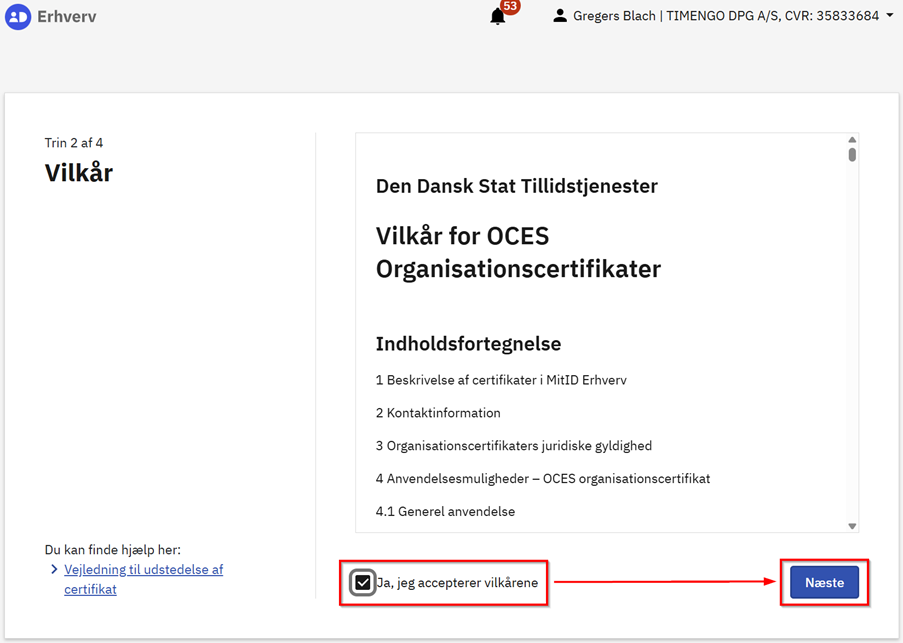The image size is (903, 643).
Task: Click the user profile silhouette icon
Action: pos(560,16)
